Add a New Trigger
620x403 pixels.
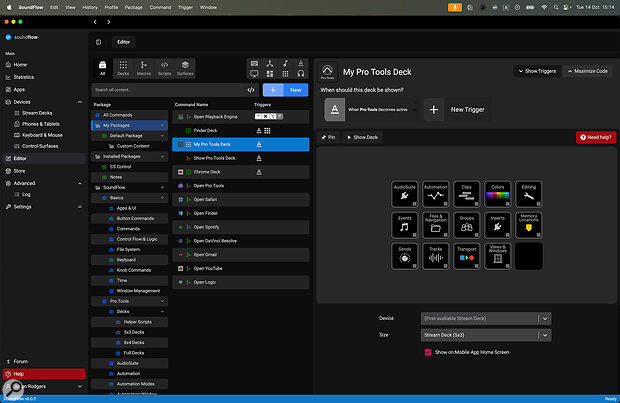(x=457, y=110)
